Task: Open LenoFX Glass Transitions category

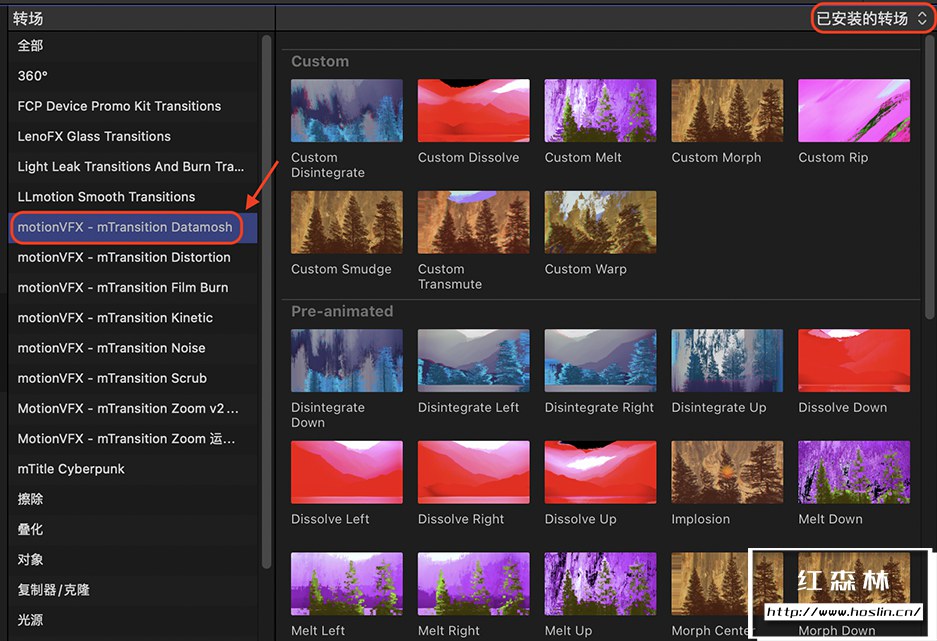Action: coord(94,136)
